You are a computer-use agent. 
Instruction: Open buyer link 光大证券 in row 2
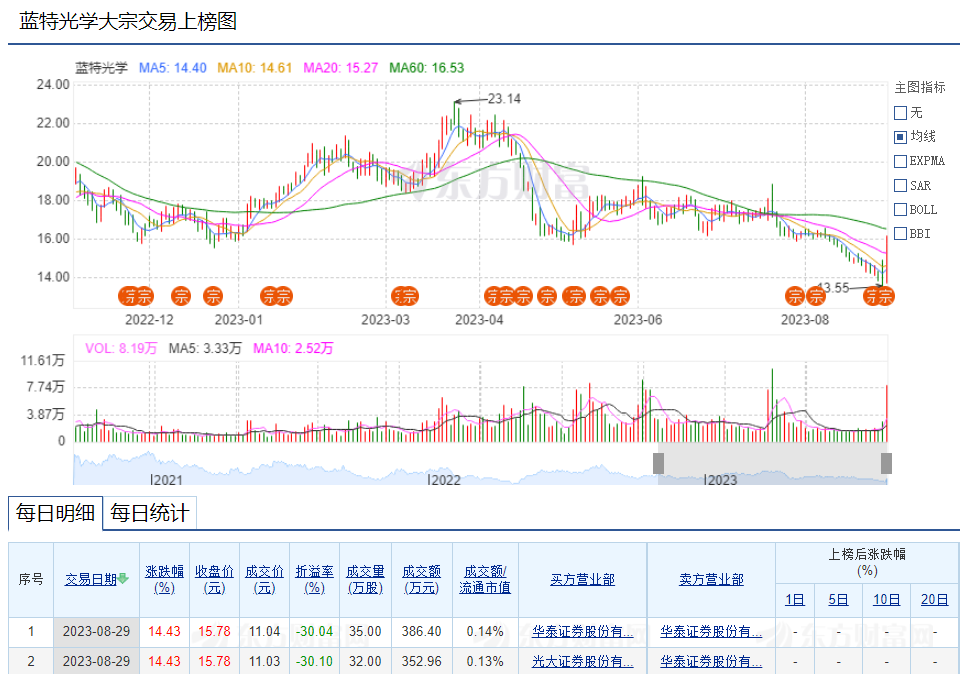[582, 661]
